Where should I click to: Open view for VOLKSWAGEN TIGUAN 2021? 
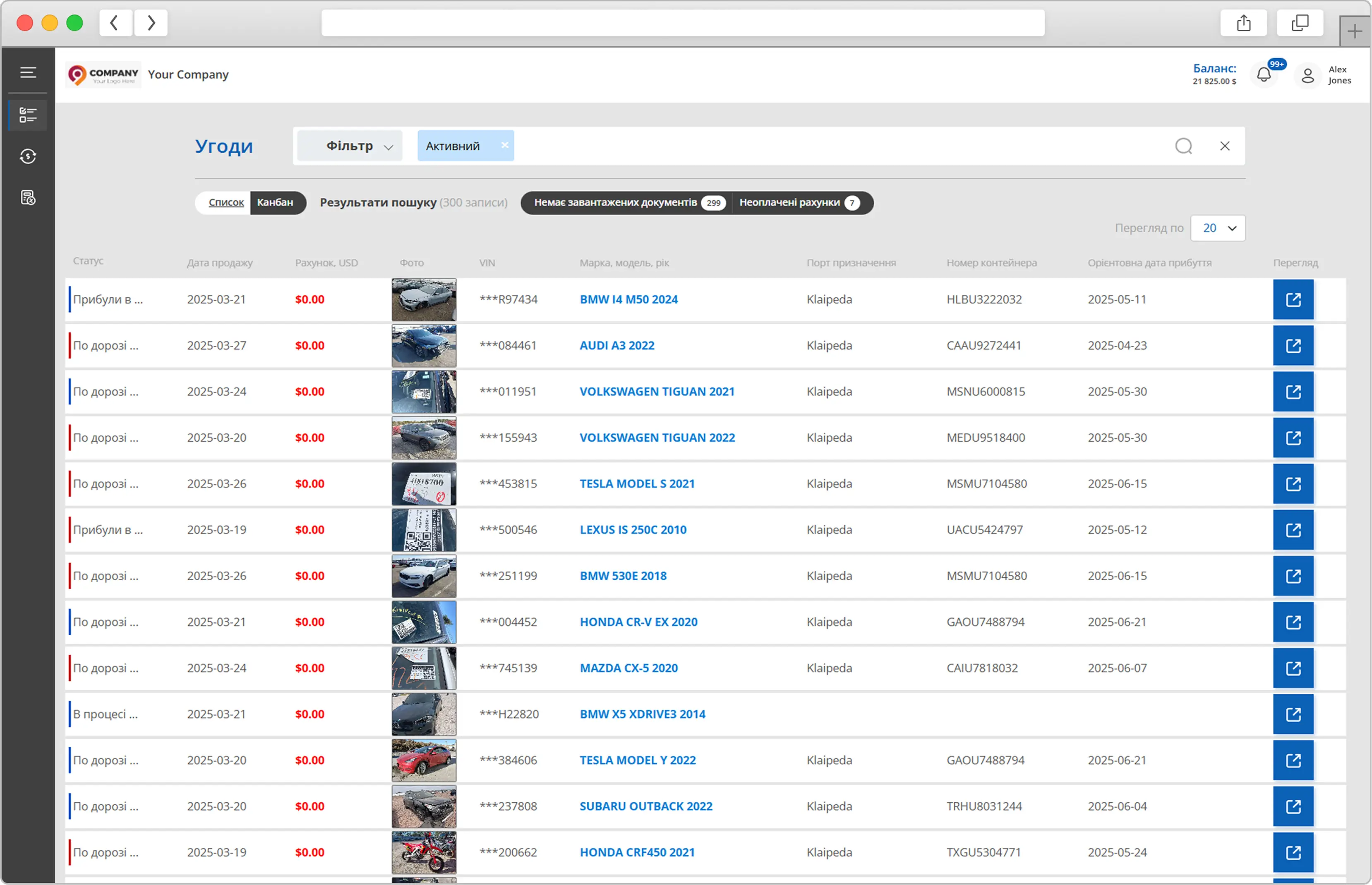1293,391
